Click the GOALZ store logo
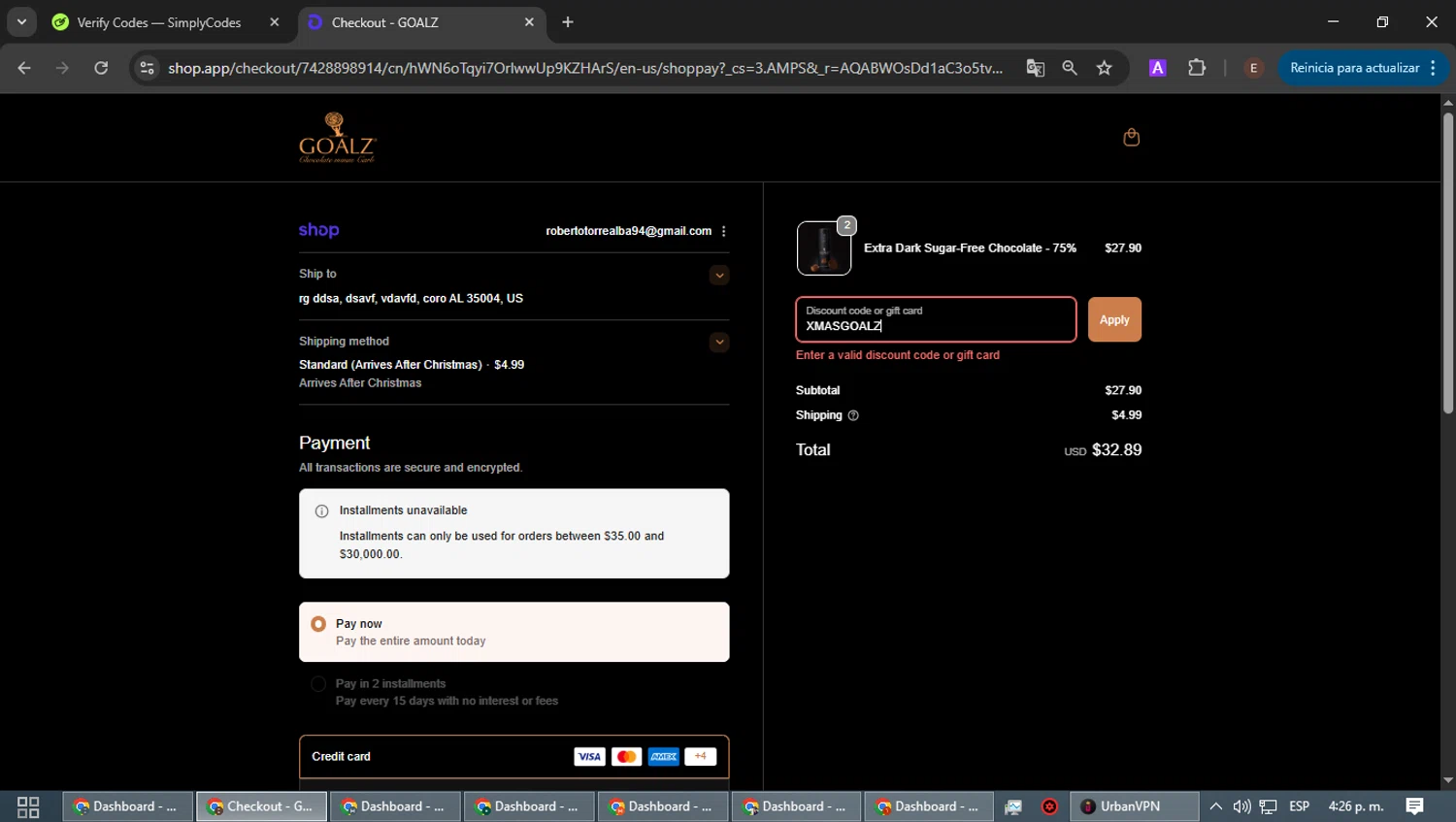1456x822 pixels. [337, 138]
